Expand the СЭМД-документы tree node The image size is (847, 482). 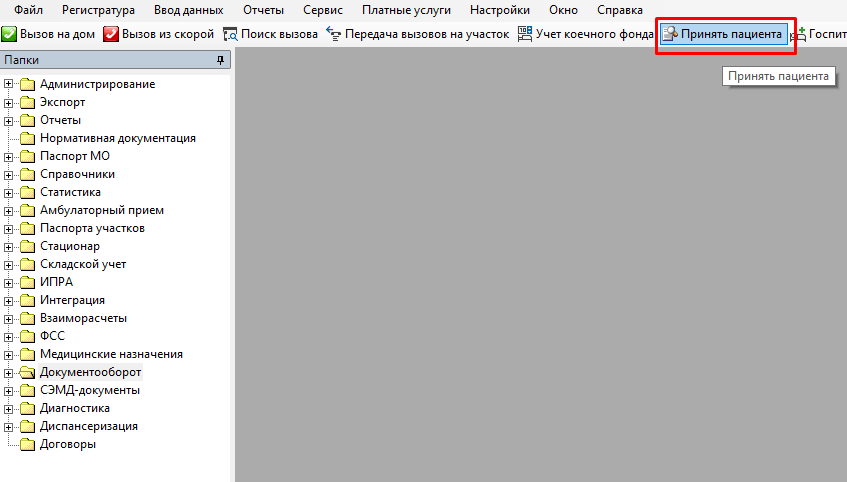(x=8, y=391)
